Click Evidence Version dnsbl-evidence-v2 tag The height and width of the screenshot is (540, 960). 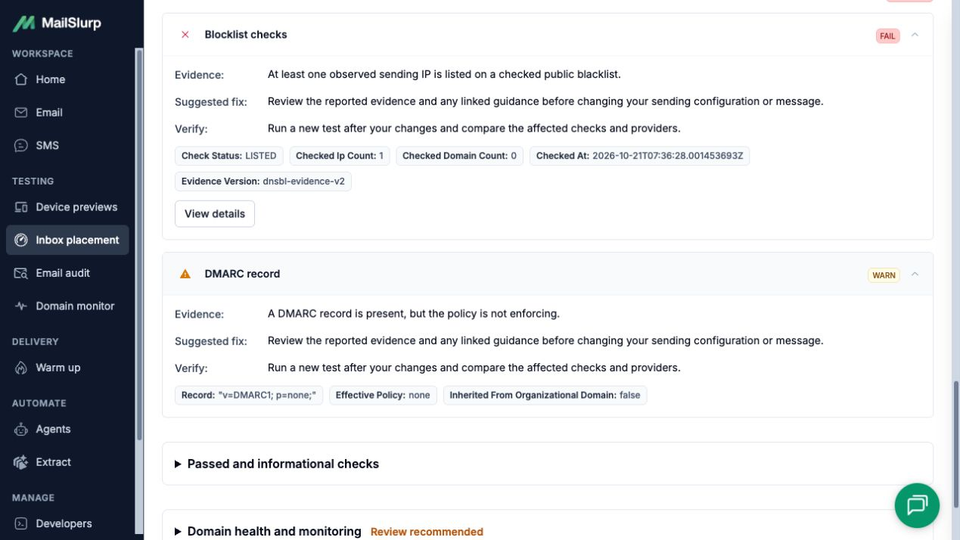tap(263, 181)
